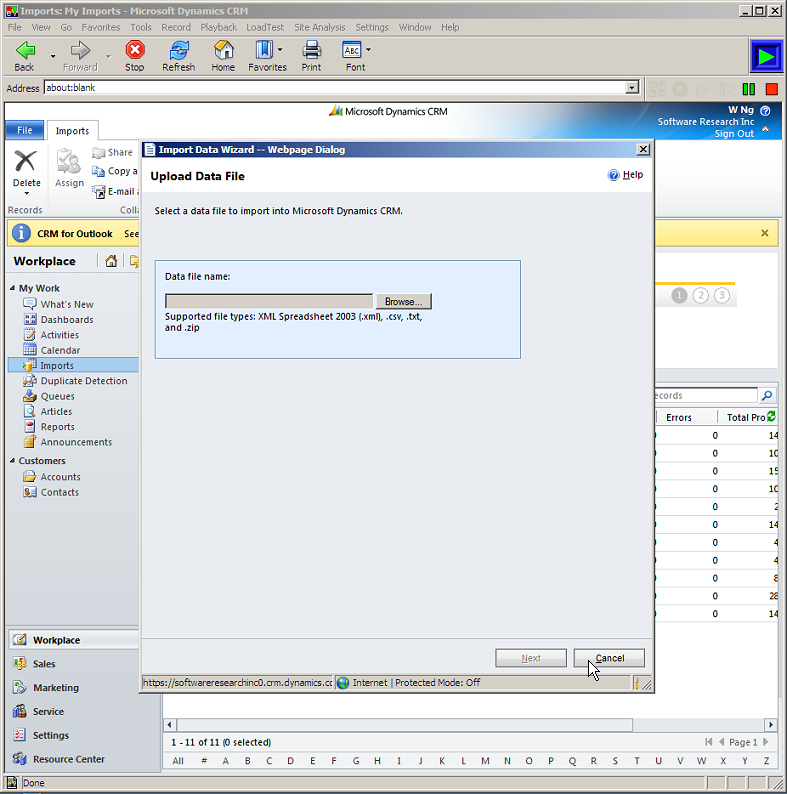Click Browse to choose a data file

[404, 301]
